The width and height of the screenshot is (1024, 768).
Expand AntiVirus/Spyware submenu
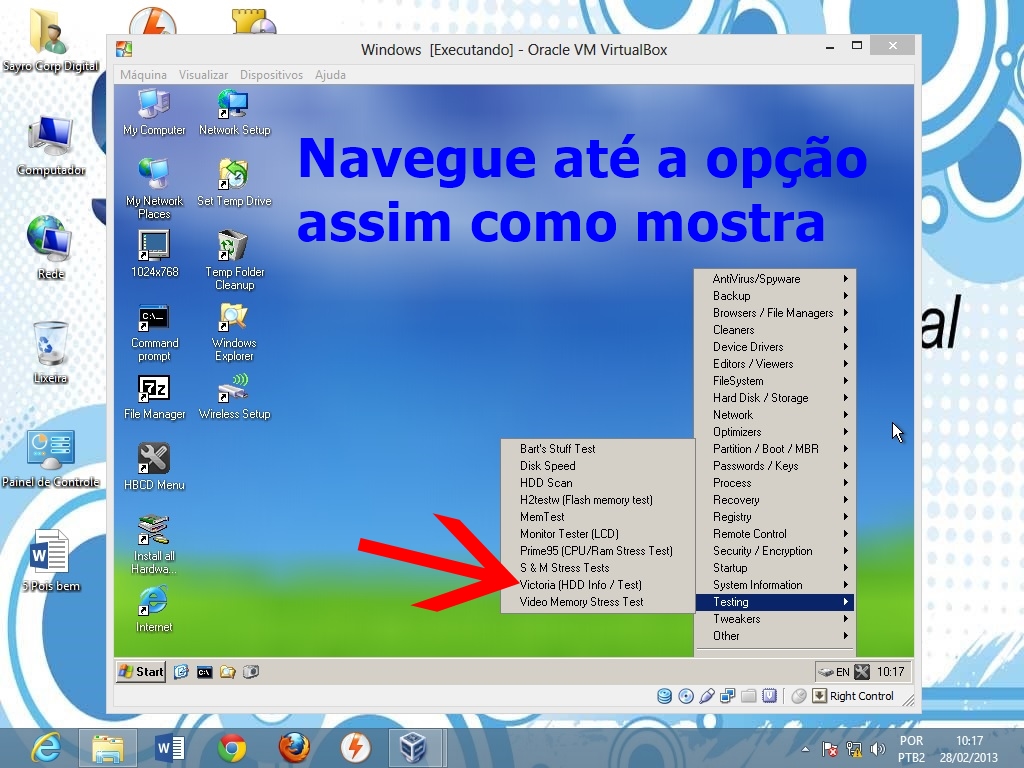click(775, 279)
